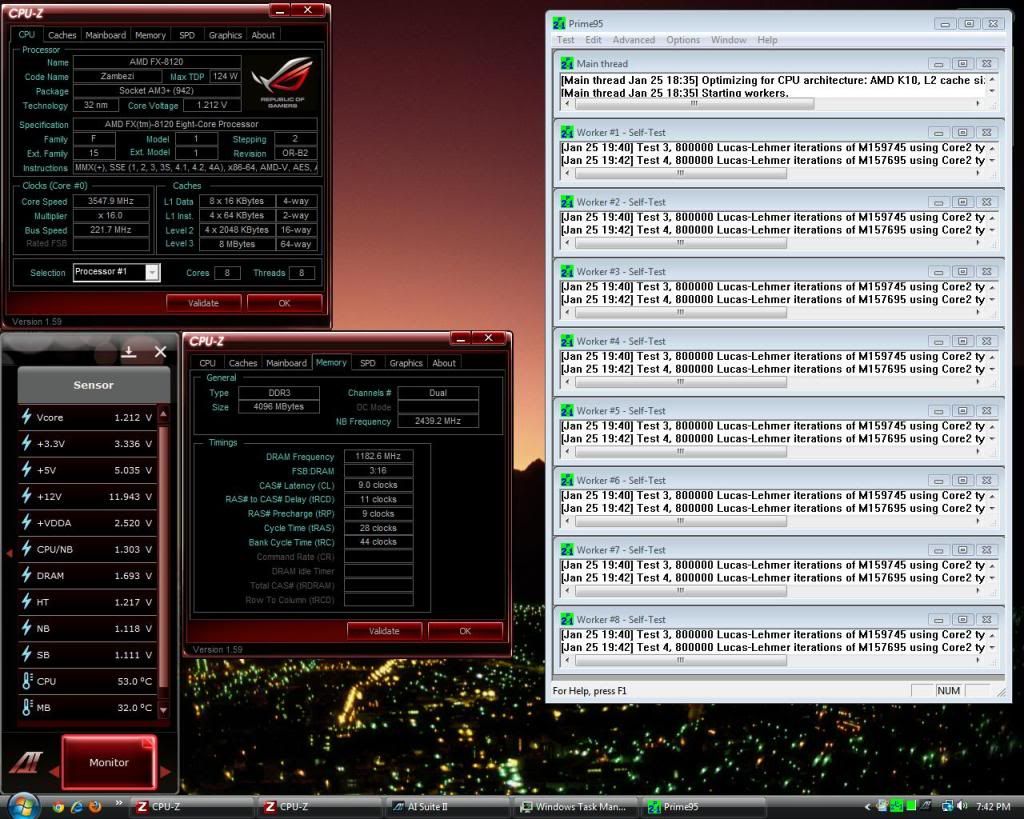
Task: Expand hidden system tray icons arrow
Action: pyautogui.click(x=867, y=806)
